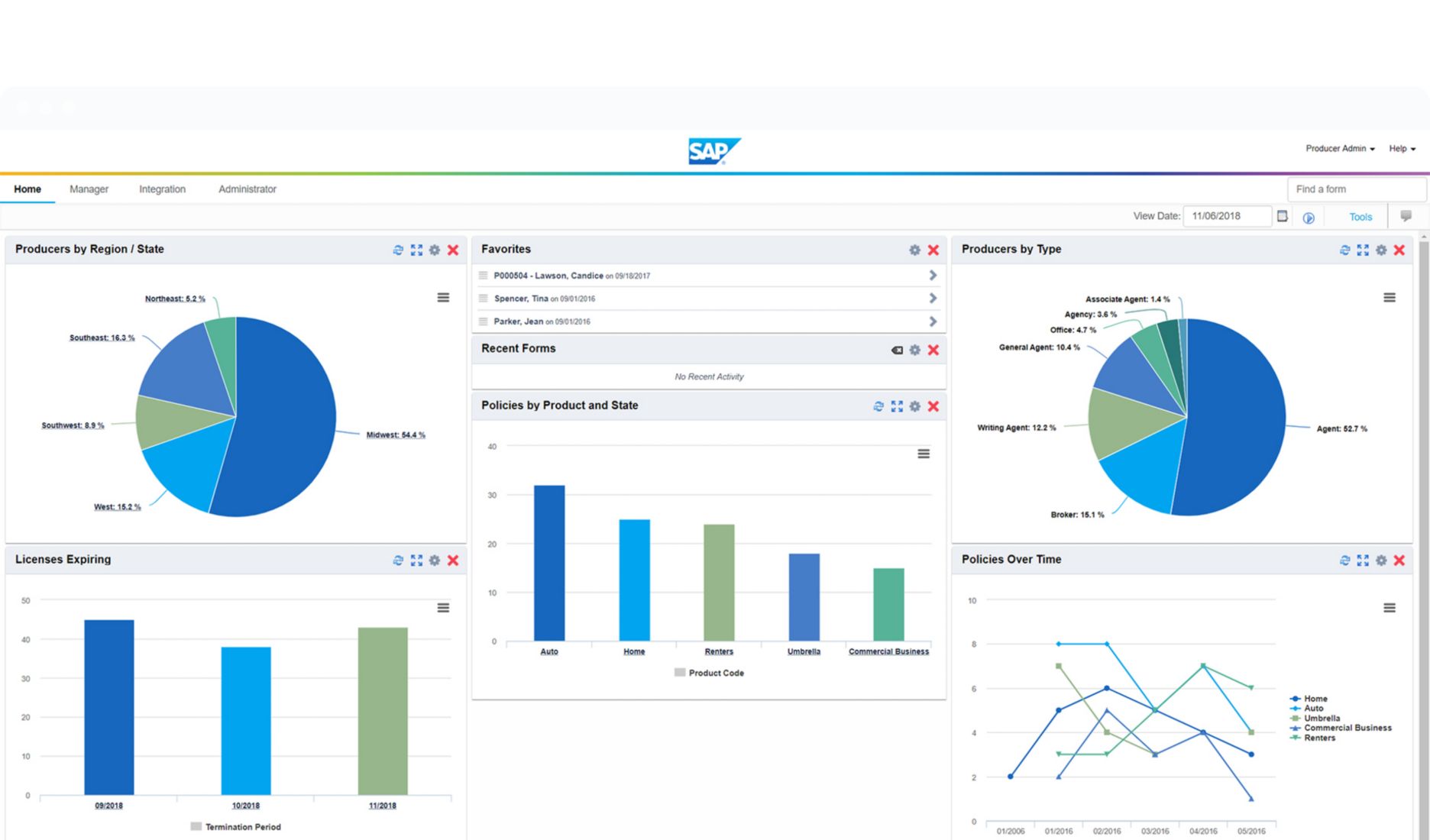Viewport: 1430px width, 840px height.
Task: Click the play icon beside the calendar
Action: 1309,217
